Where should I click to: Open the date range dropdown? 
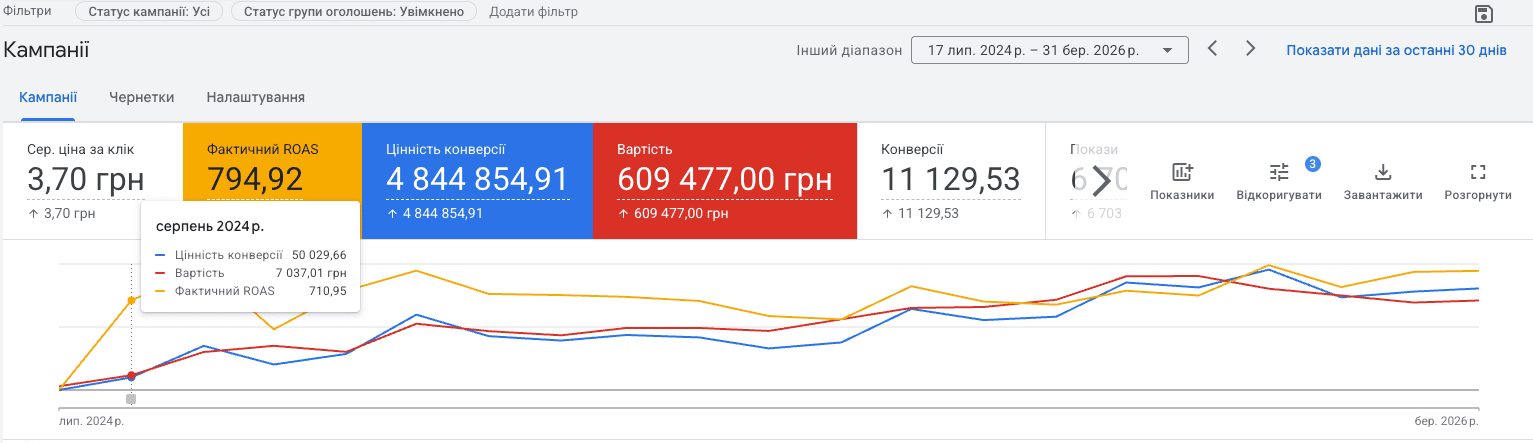point(1050,50)
